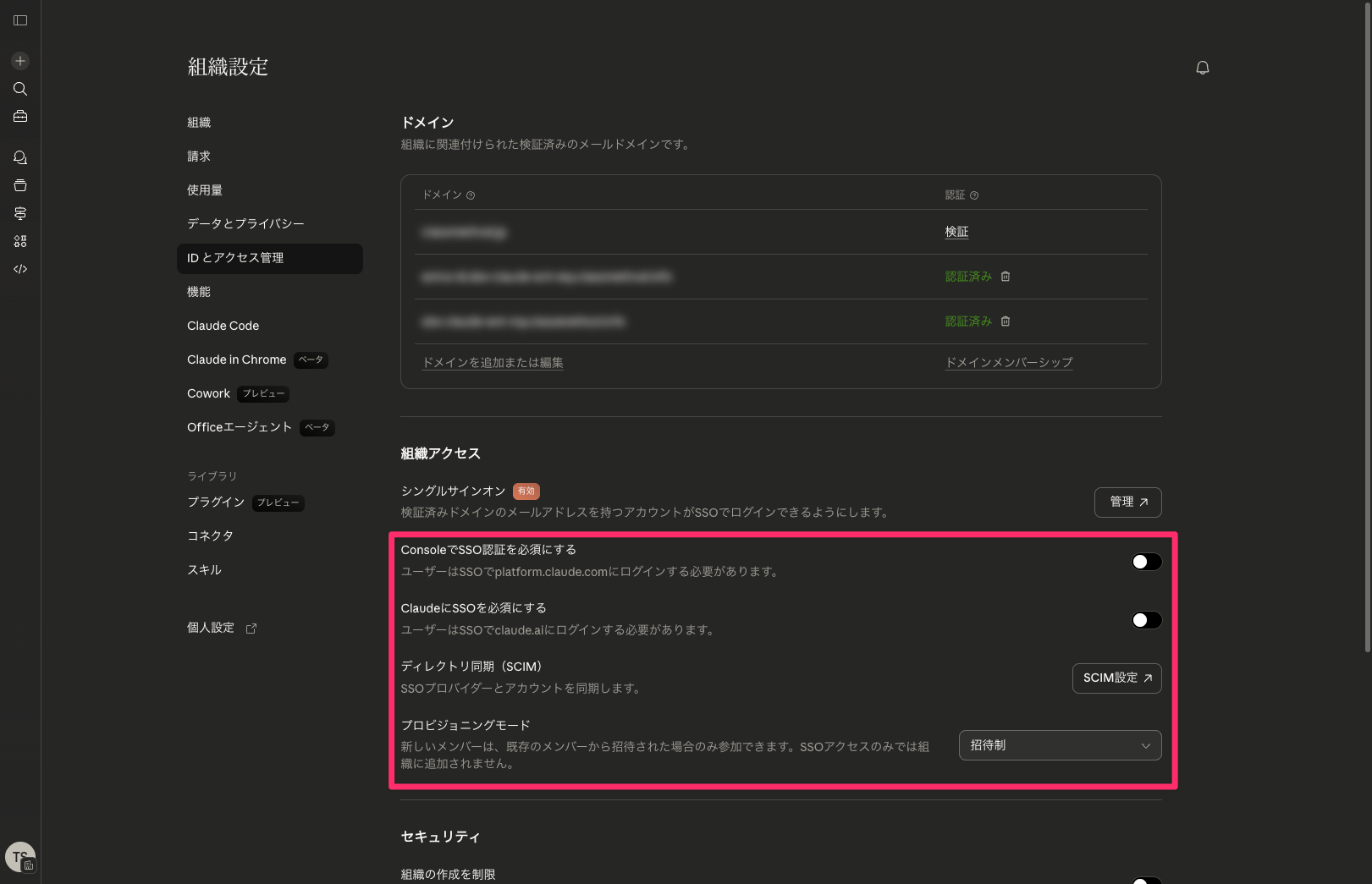This screenshot has height=884, width=1372.
Task: Open the chats bubble icon
Action: click(x=20, y=157)
